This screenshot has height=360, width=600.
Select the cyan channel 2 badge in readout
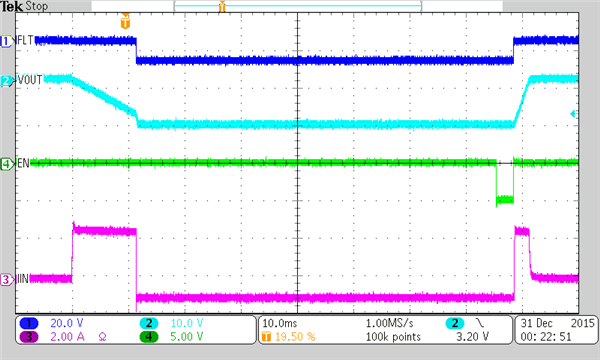tap(149, 324)
